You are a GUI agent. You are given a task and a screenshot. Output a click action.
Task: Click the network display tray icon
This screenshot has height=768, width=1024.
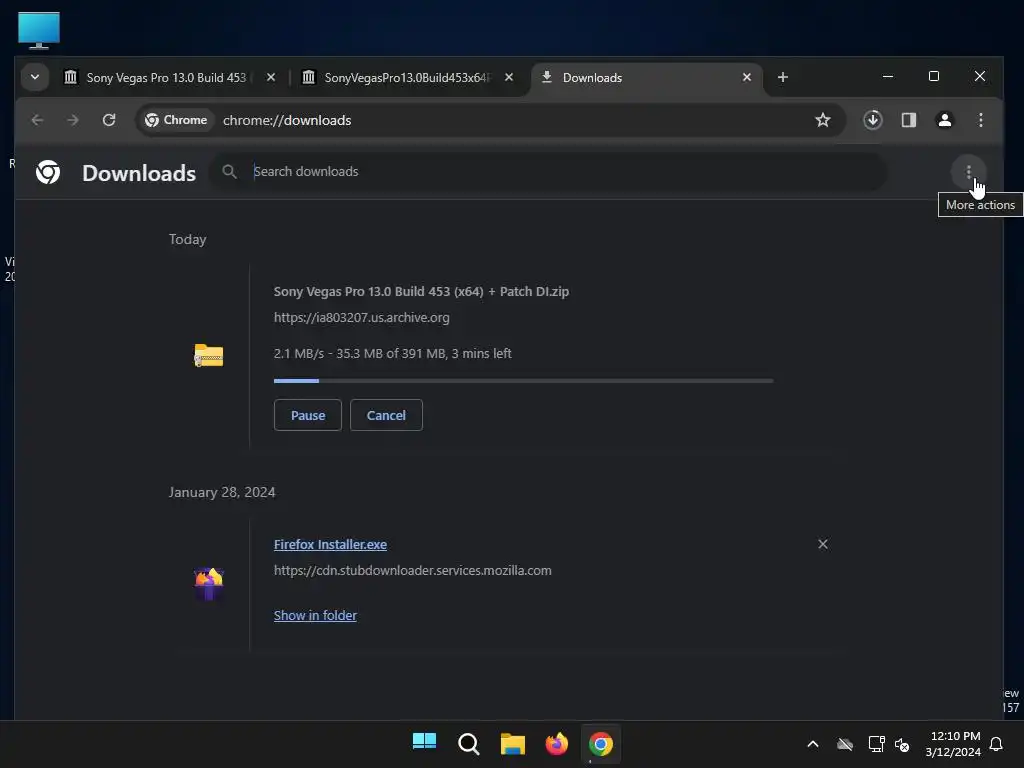pyautogui.click(x=876, y=744)
